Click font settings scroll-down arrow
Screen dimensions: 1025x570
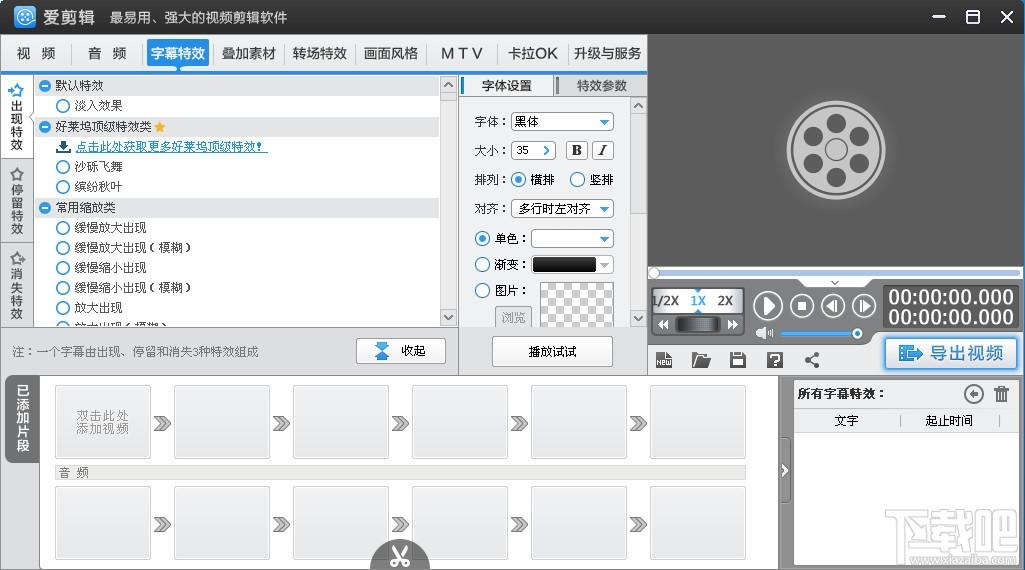coord(639,318)
